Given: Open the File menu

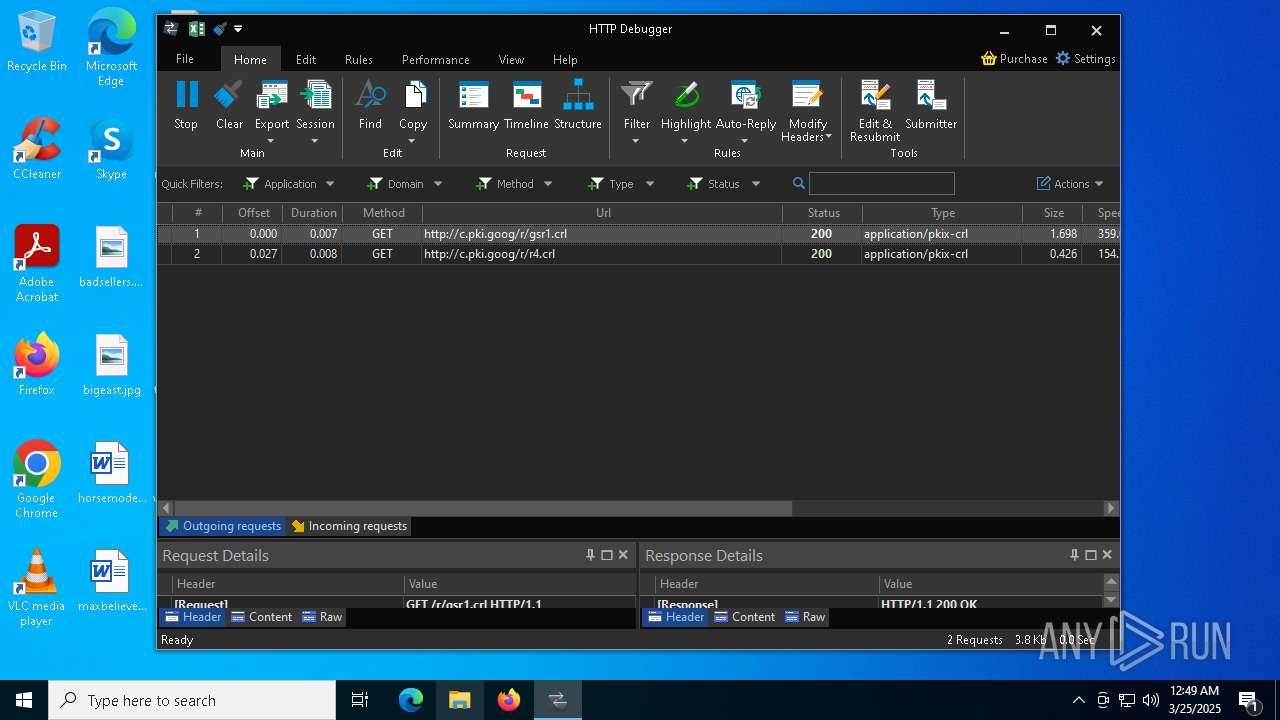Looking at the screenshot, I should coord(185,59).
